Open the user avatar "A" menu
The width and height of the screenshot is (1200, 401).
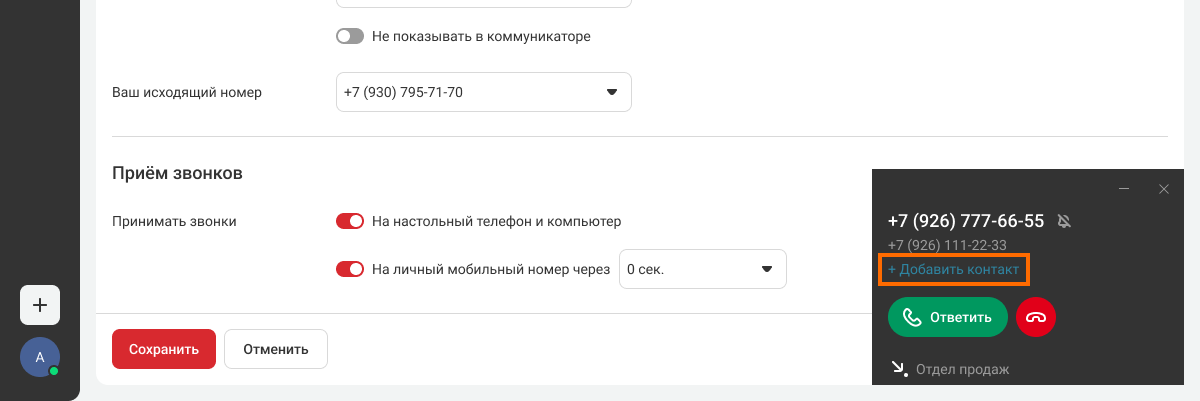tap(40, 357)
